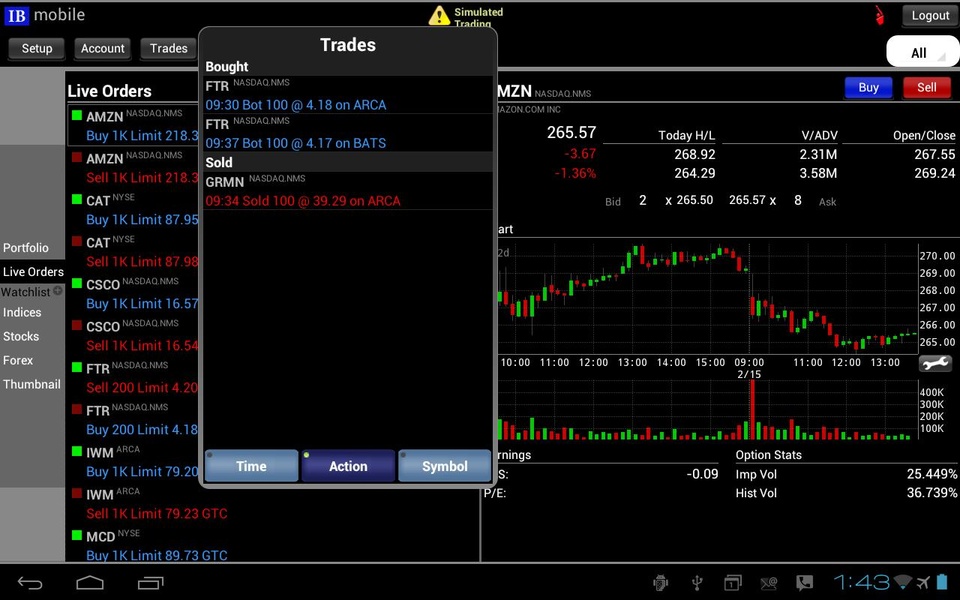Tap the Imp Vol value 25.449%
The width and height of the screenshot is (960, 600).
point(932,474)
